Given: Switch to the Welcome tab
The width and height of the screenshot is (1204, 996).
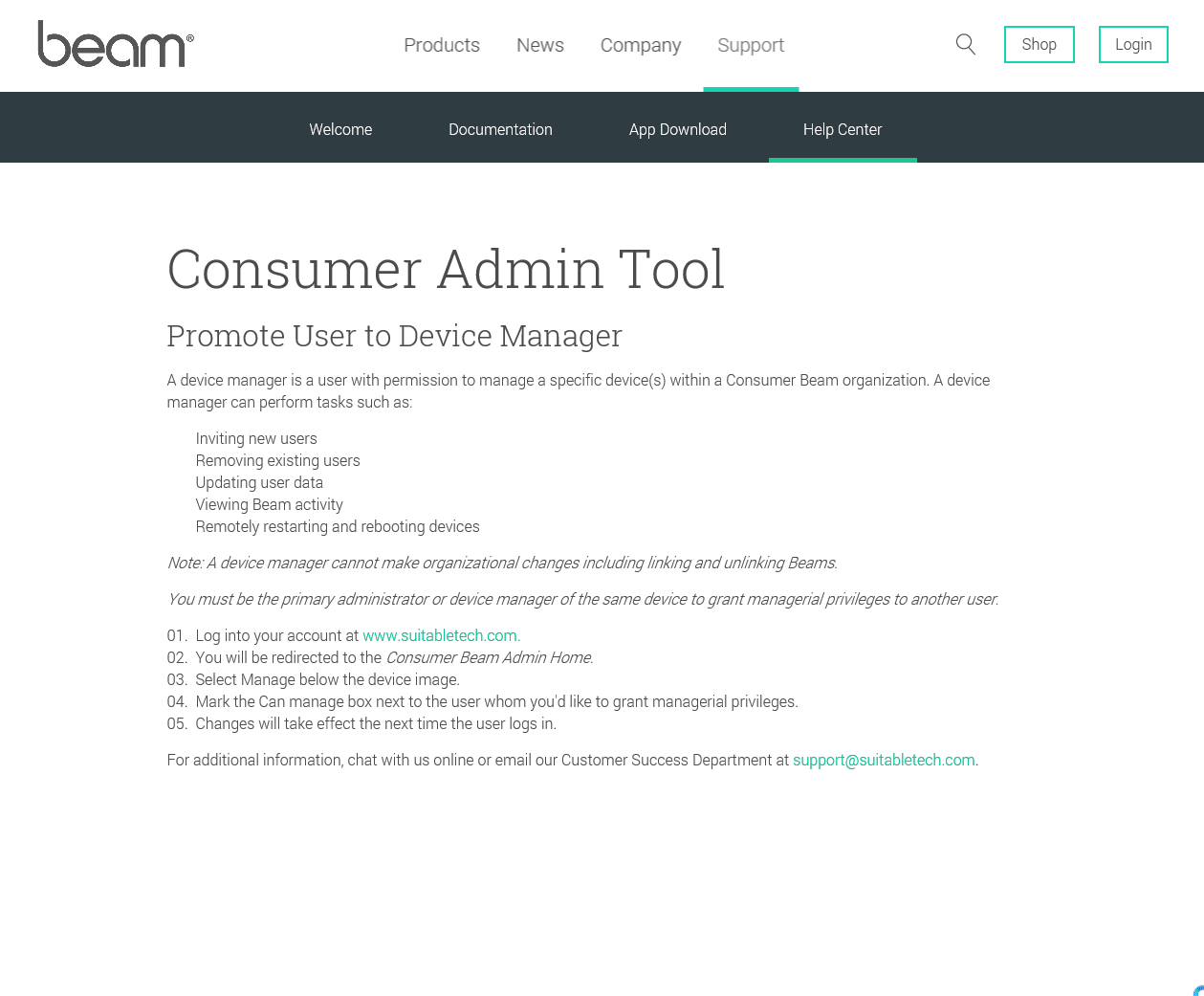Looking at the screenshot, I should (x=340, y=129).
